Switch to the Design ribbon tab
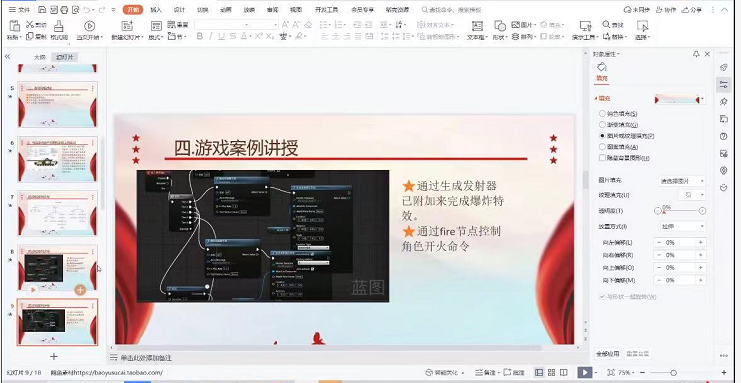The width and height of the screenshot is (741, 383). (x=179, y=9)
